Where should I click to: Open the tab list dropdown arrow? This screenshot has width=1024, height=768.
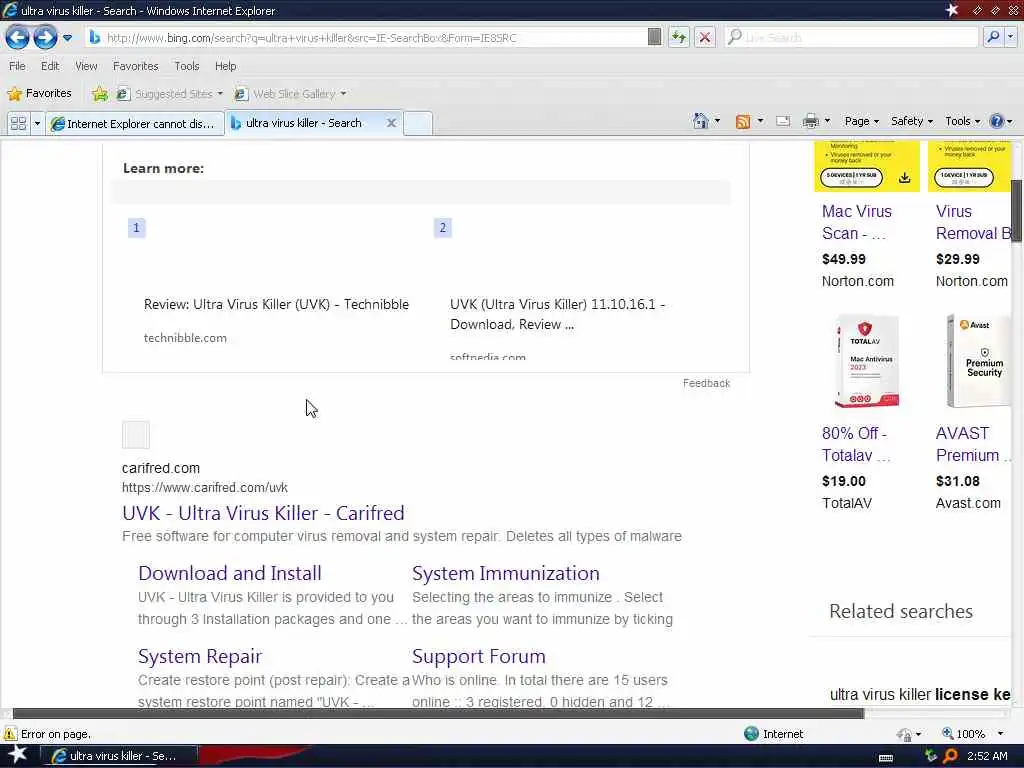coord(37,123)
